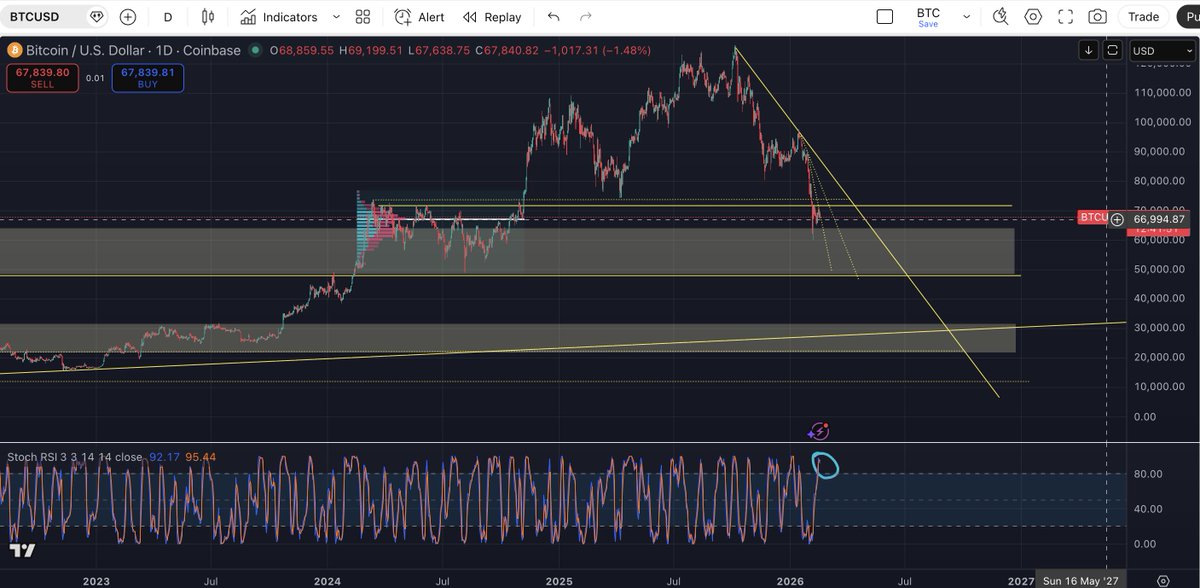Take a chart snapshot with the camera icon
Screen dimensions: 1200x588
[x=1097, y=16]
